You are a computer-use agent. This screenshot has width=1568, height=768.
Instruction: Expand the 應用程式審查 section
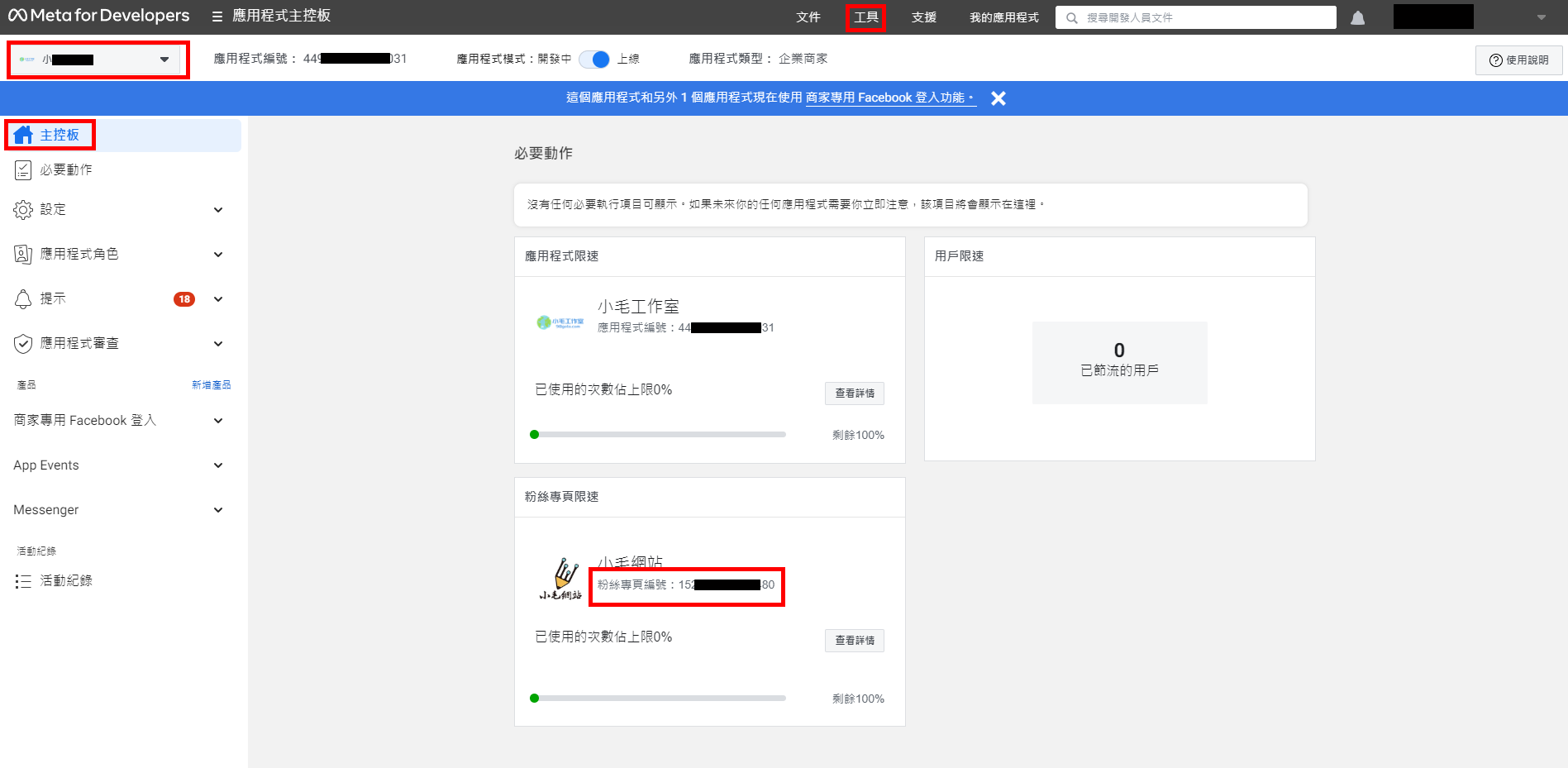point(218,344)
